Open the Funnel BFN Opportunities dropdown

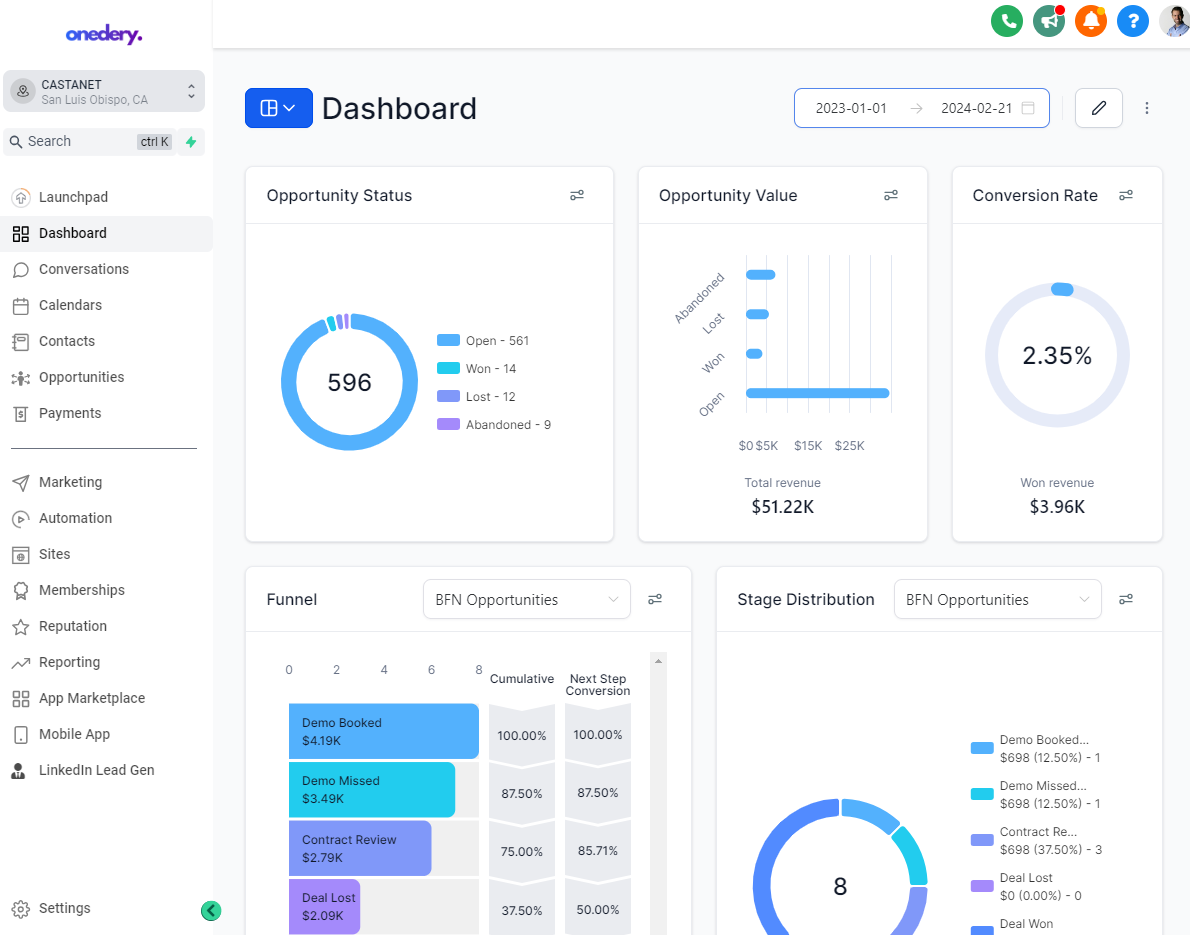point(526,598)
